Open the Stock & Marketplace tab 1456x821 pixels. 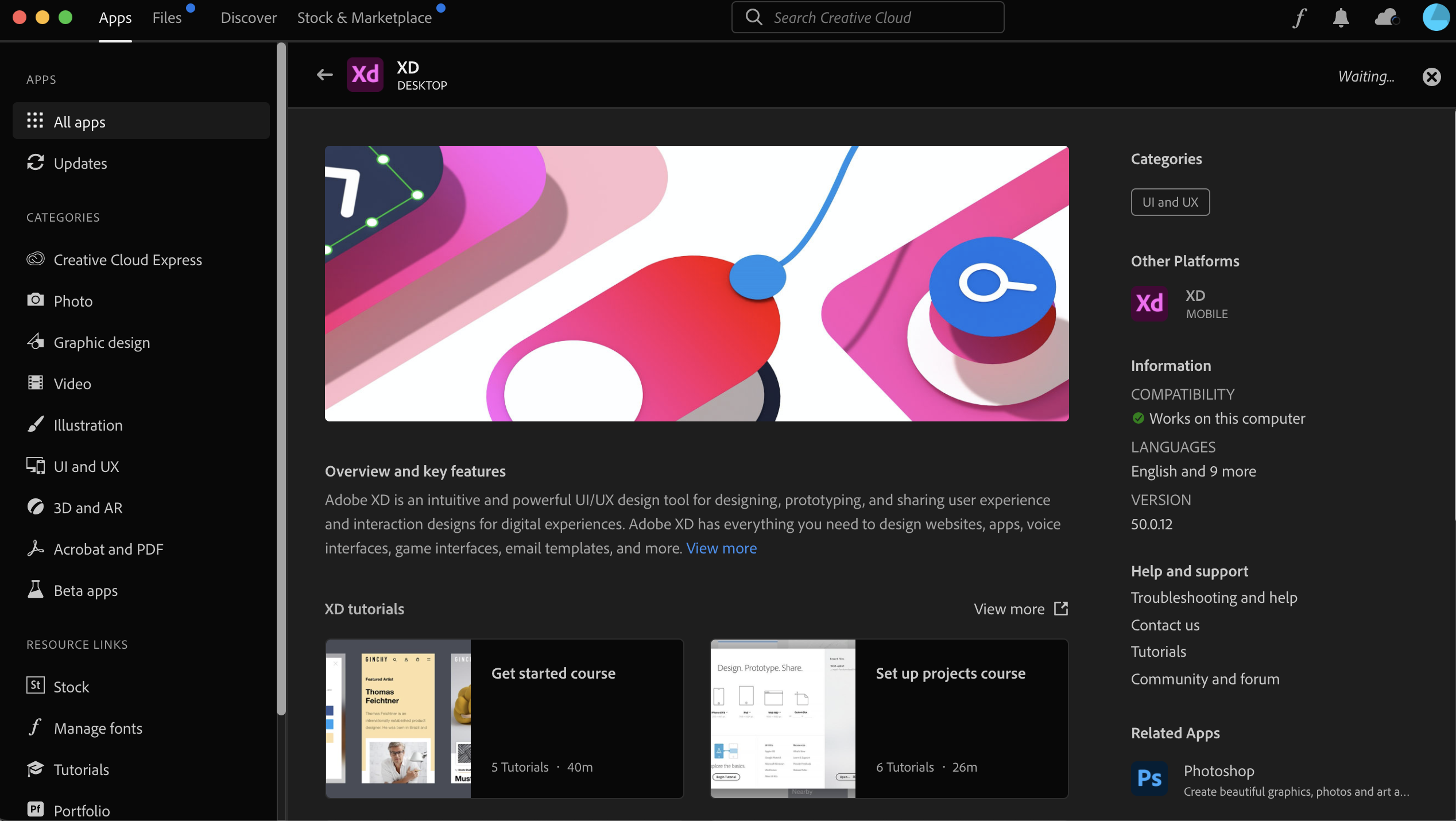click(x=364, y=17)
